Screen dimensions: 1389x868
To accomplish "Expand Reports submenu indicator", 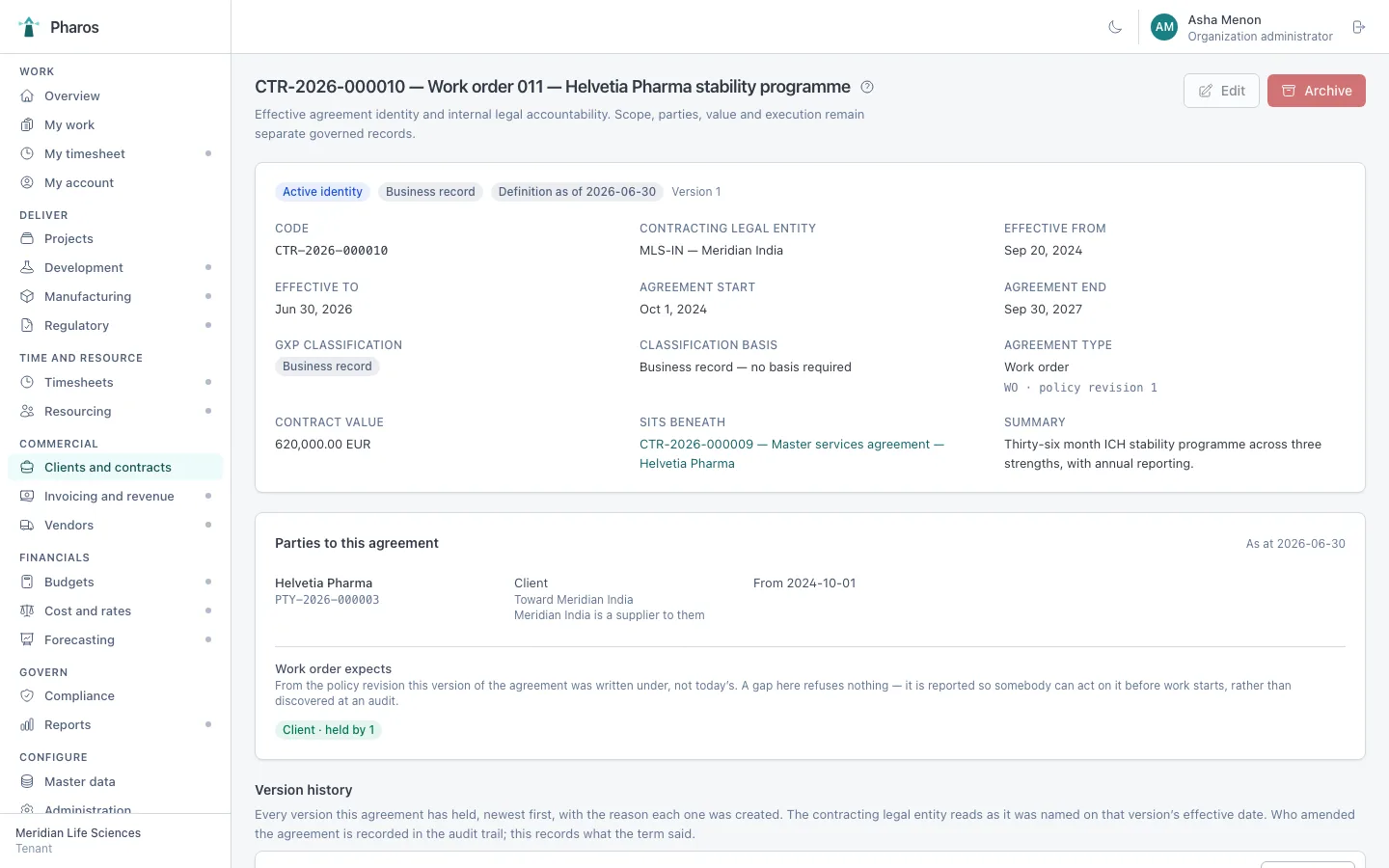I will point(208,724).
